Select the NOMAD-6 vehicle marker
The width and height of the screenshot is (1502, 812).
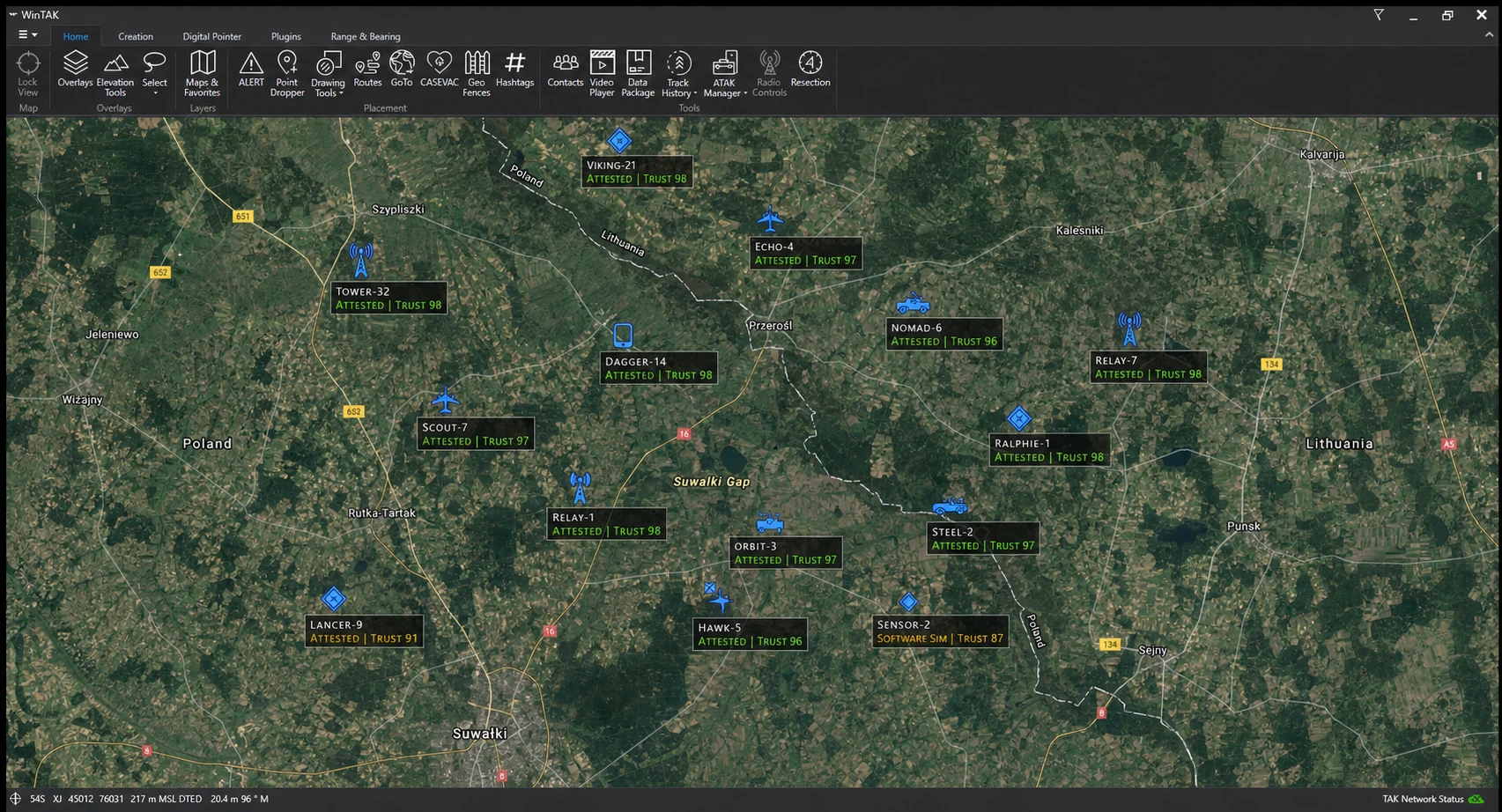[x=914, y=304]
